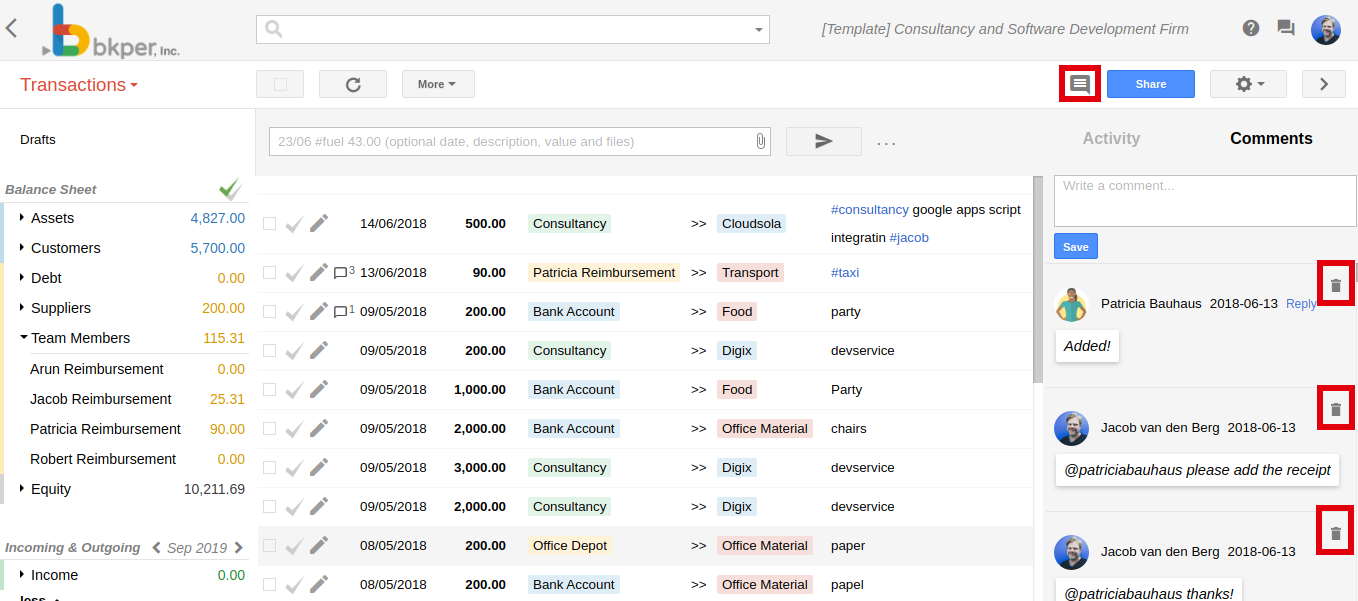This screenshot has height=601, width=1358.
Task: Open comments on the 13/06/2018 taxi transaction
Action: coord(341,272)
